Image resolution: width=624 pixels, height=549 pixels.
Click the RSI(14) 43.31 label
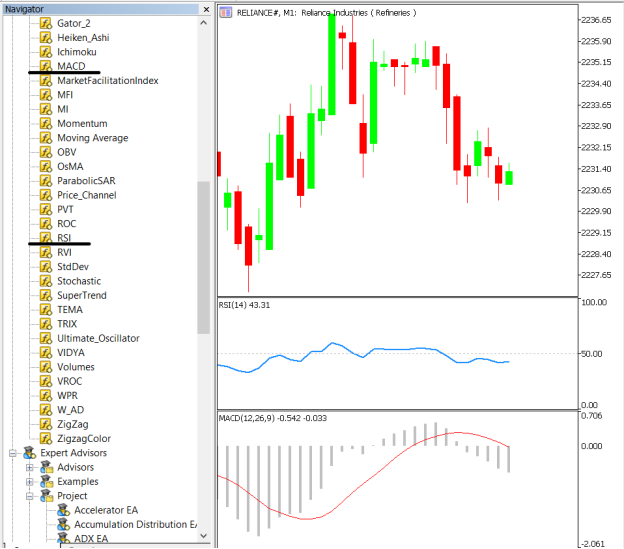244,305
